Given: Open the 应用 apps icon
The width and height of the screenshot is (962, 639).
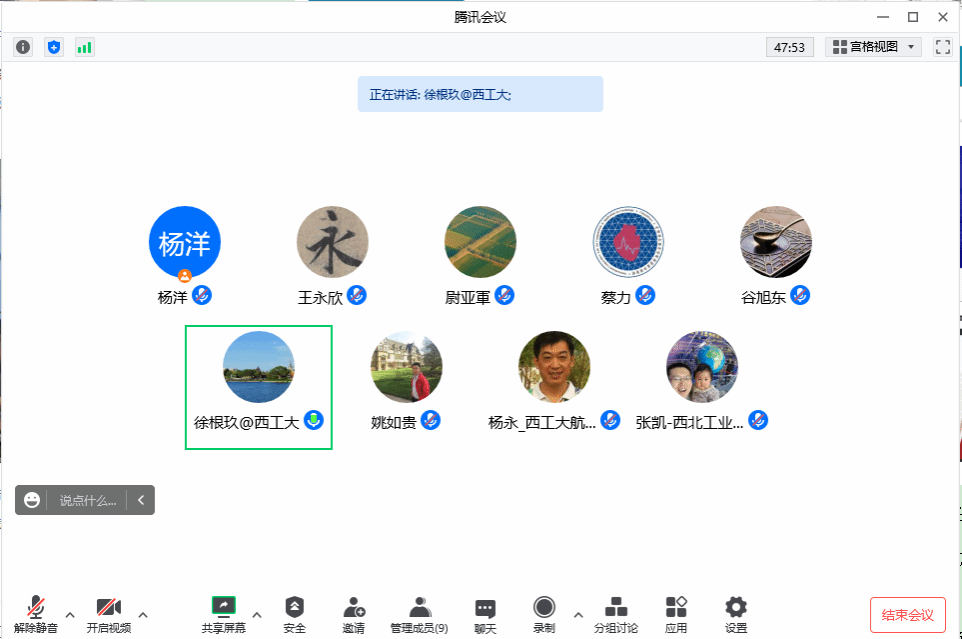Looking at the screenshot, I should [676, 613].
